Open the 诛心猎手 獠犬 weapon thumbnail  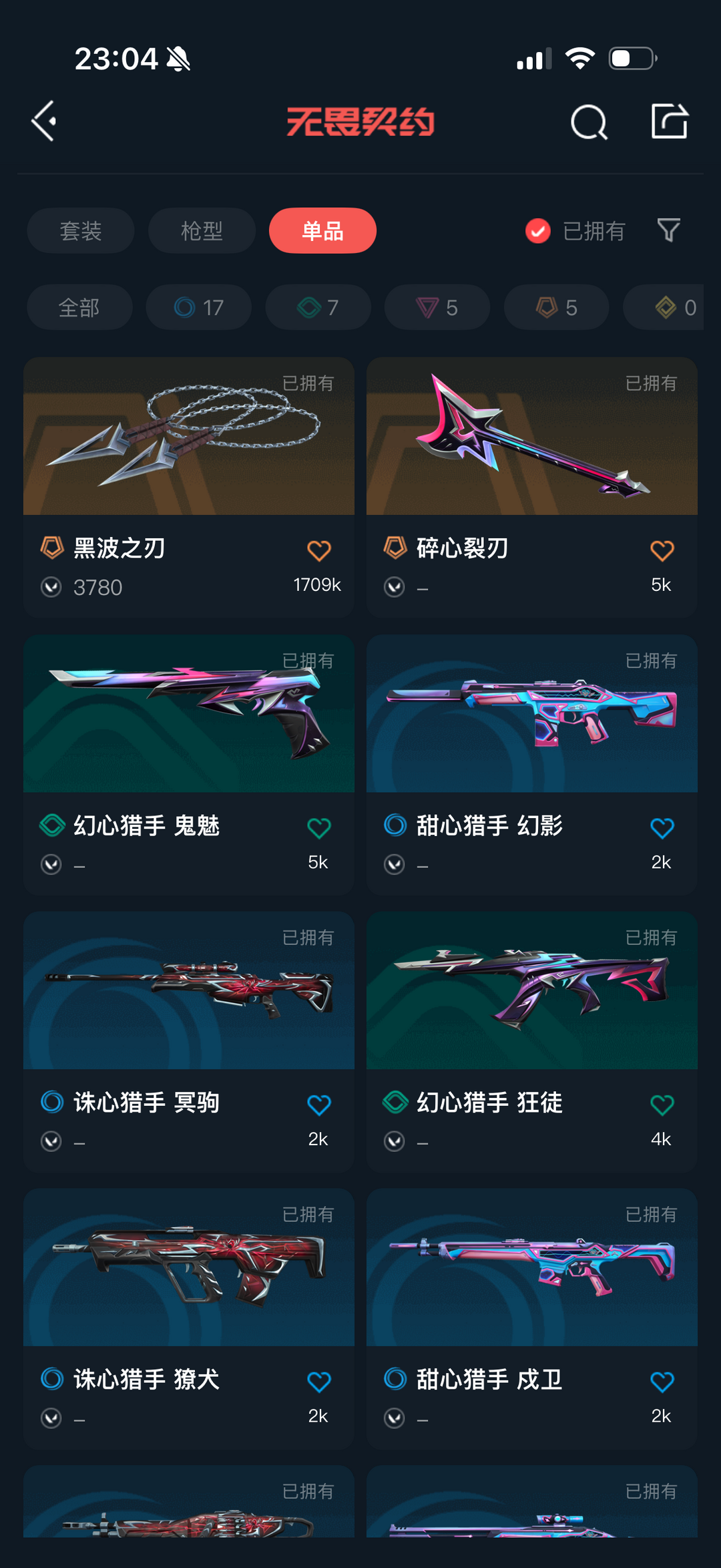[189, 1267]
